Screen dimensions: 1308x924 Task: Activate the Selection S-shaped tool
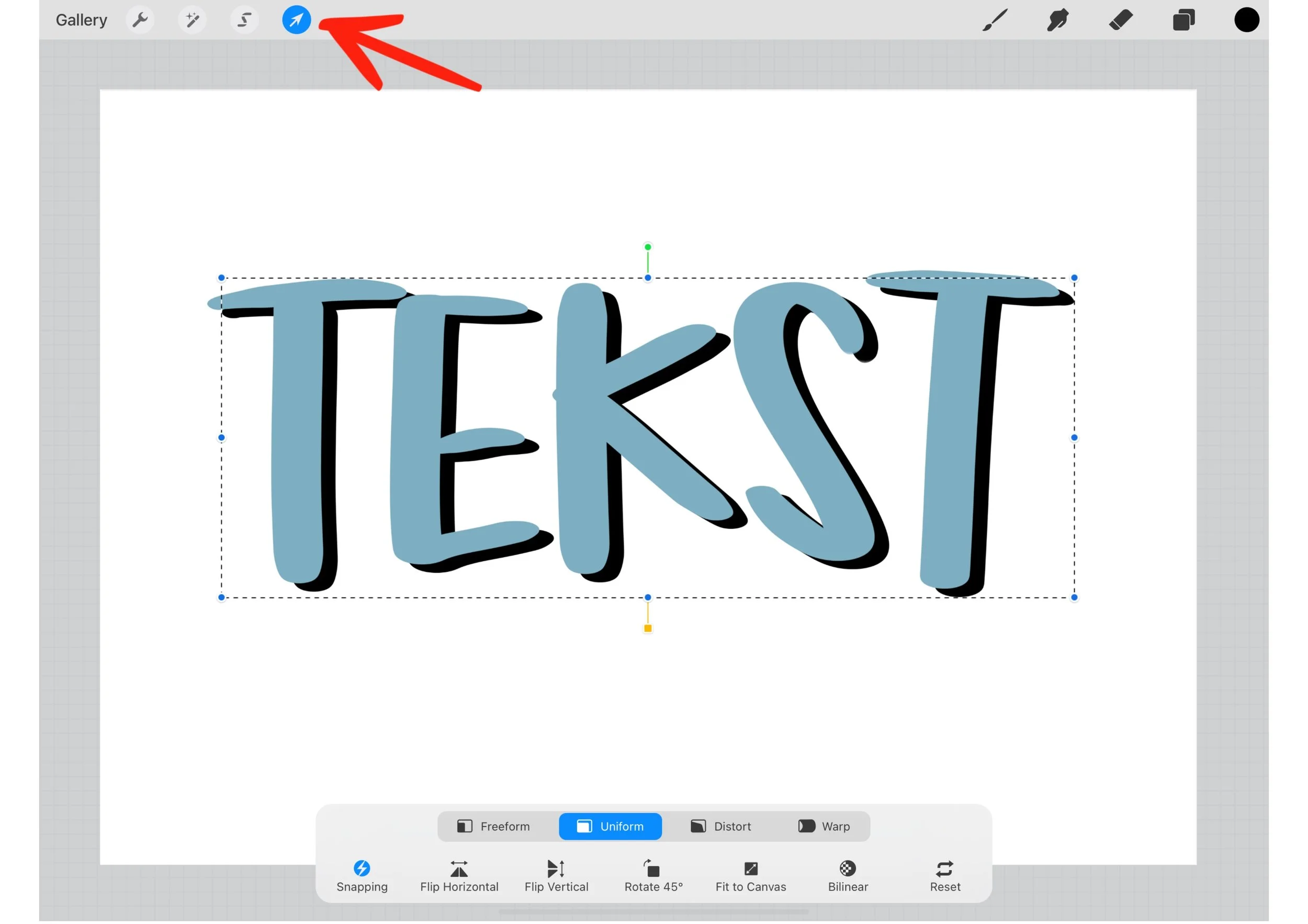244,20
